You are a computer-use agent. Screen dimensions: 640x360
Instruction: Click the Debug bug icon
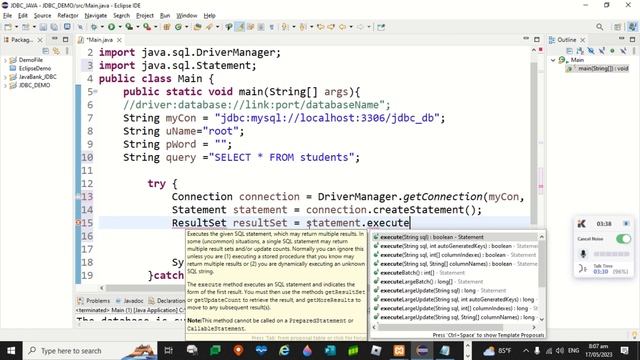[x=94, y=27]
